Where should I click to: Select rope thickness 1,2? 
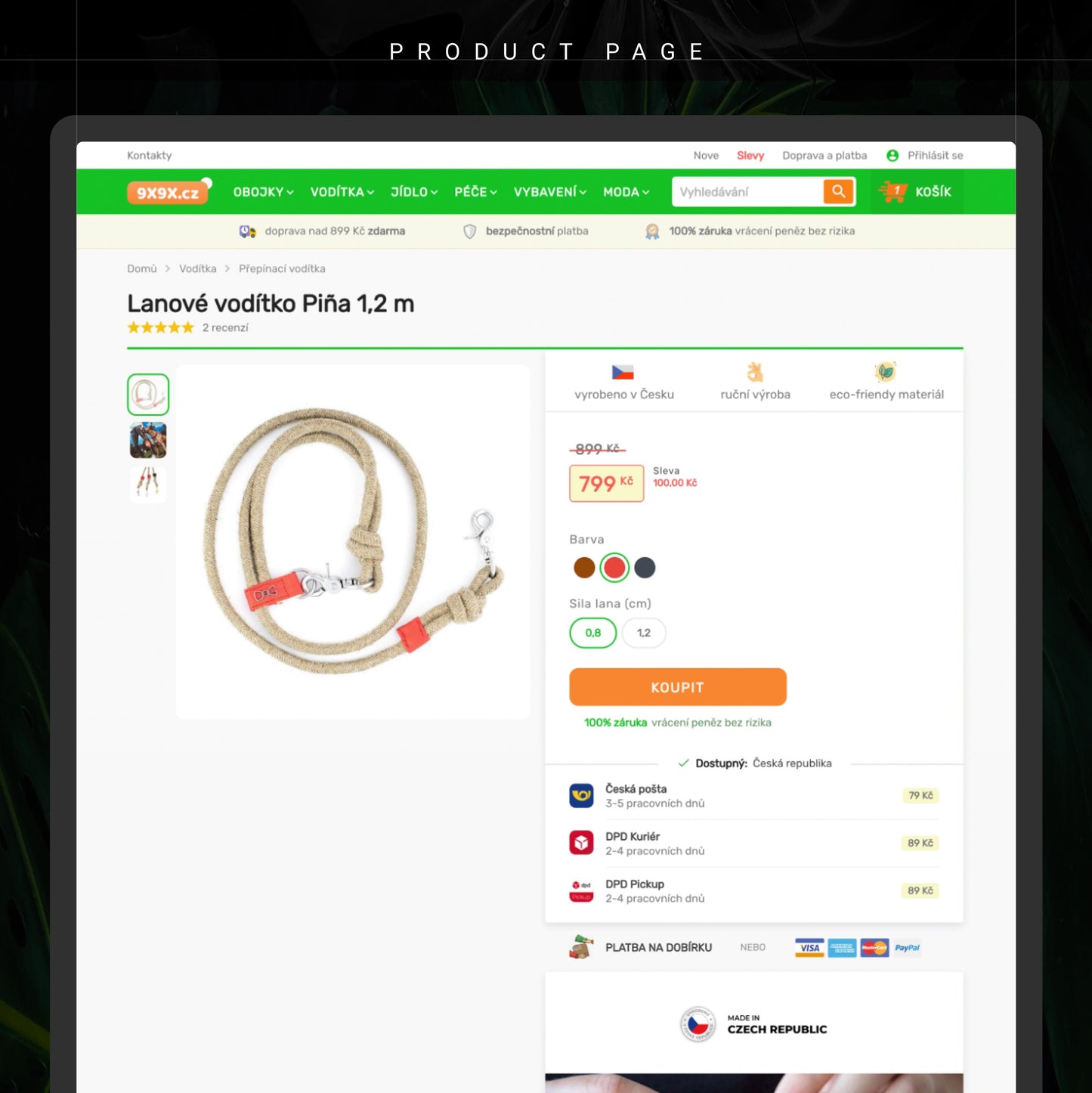(x=644, y=633)
